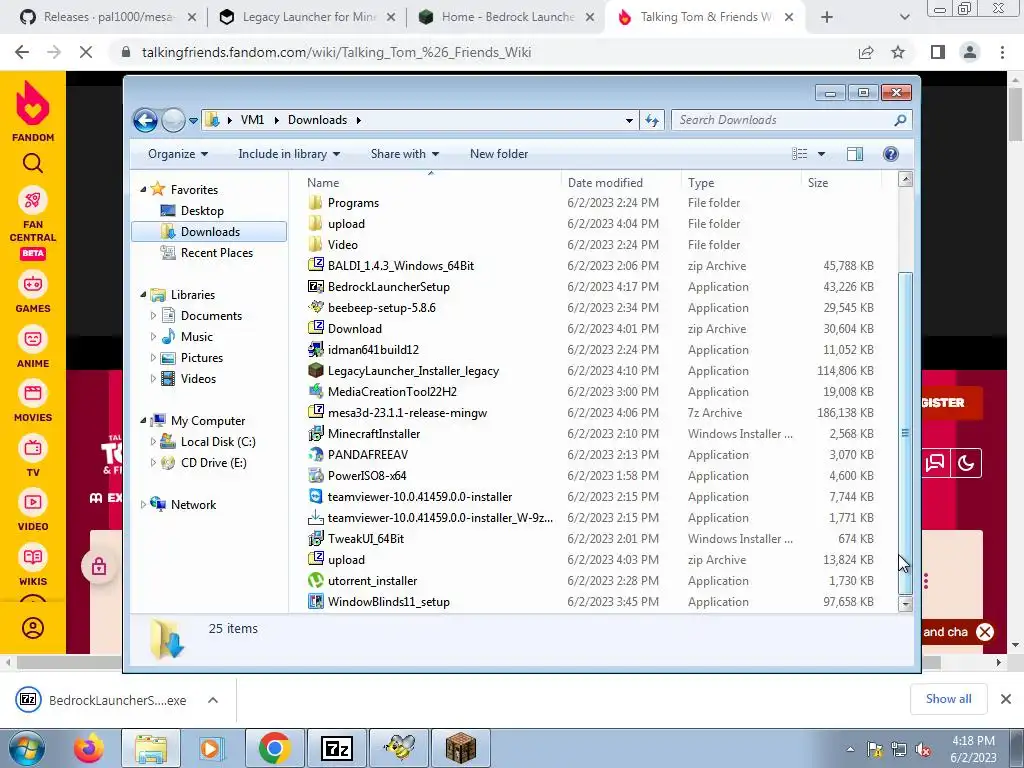Expand the Local Disk (C:) node
Screen dimensions: 1024x768
tap(153, 441)
